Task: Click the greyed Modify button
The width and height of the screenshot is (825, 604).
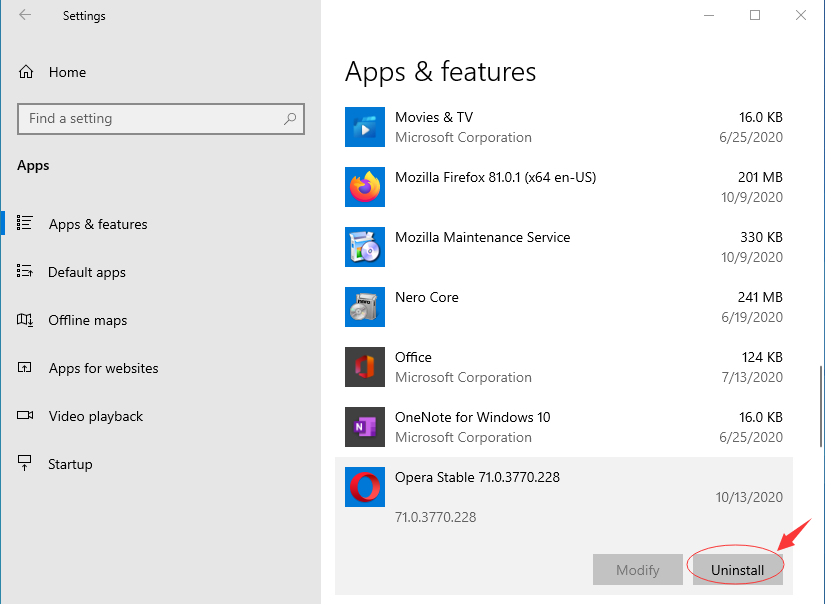Action: pos(638,569)
